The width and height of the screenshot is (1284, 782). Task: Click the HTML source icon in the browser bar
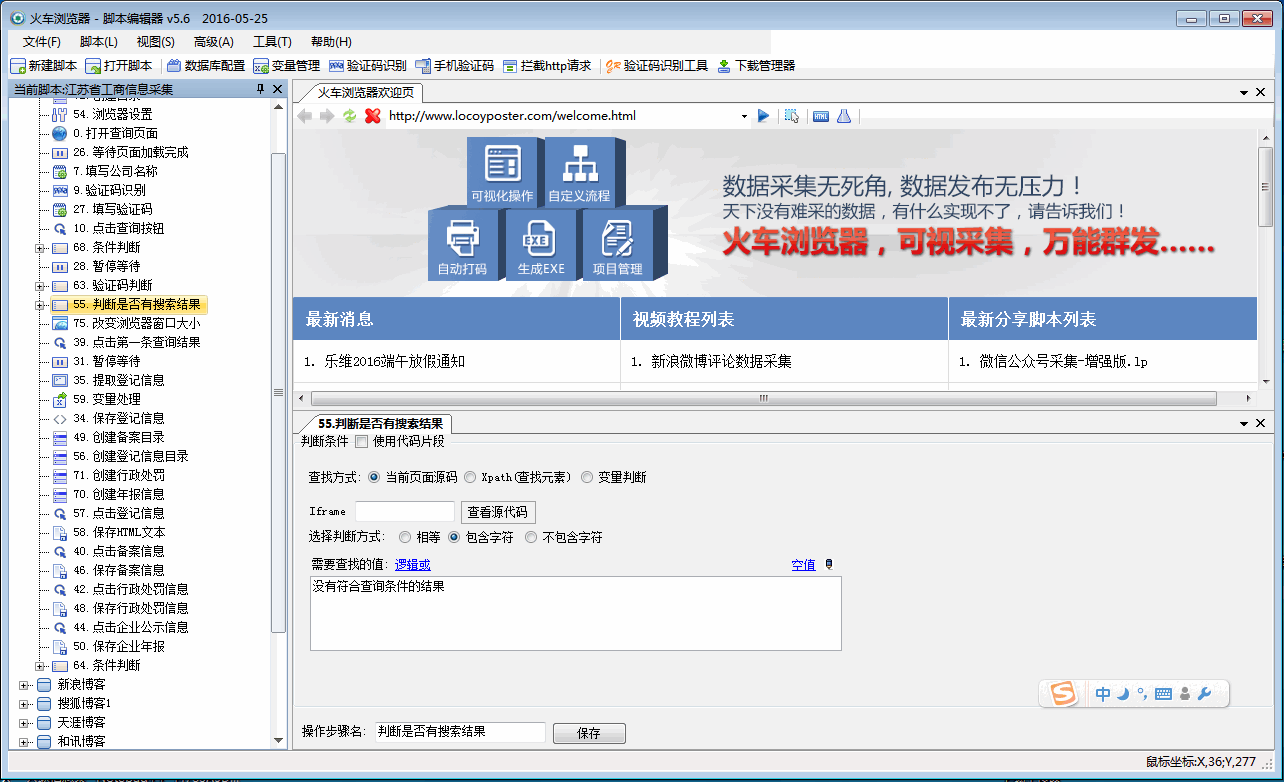pos(820,116)
